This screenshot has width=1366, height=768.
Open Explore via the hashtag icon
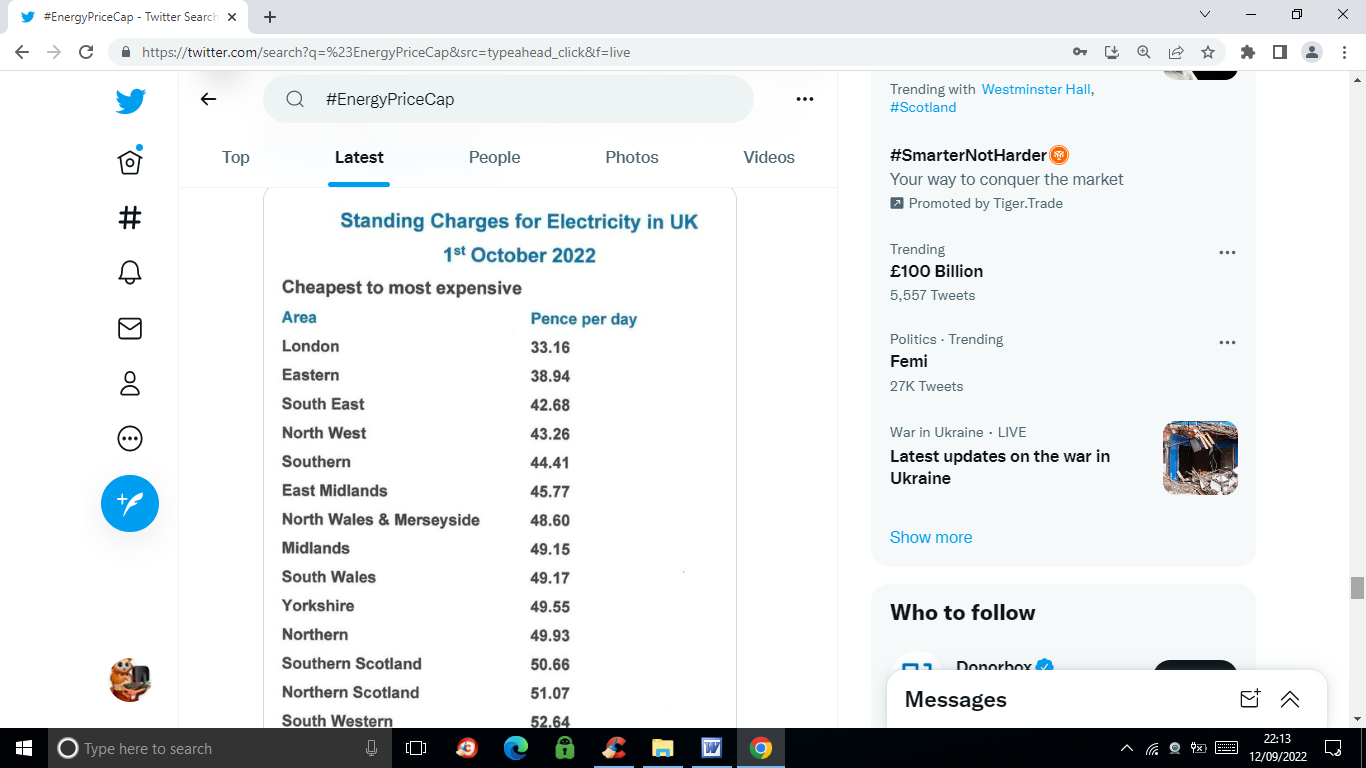(130, 218)
